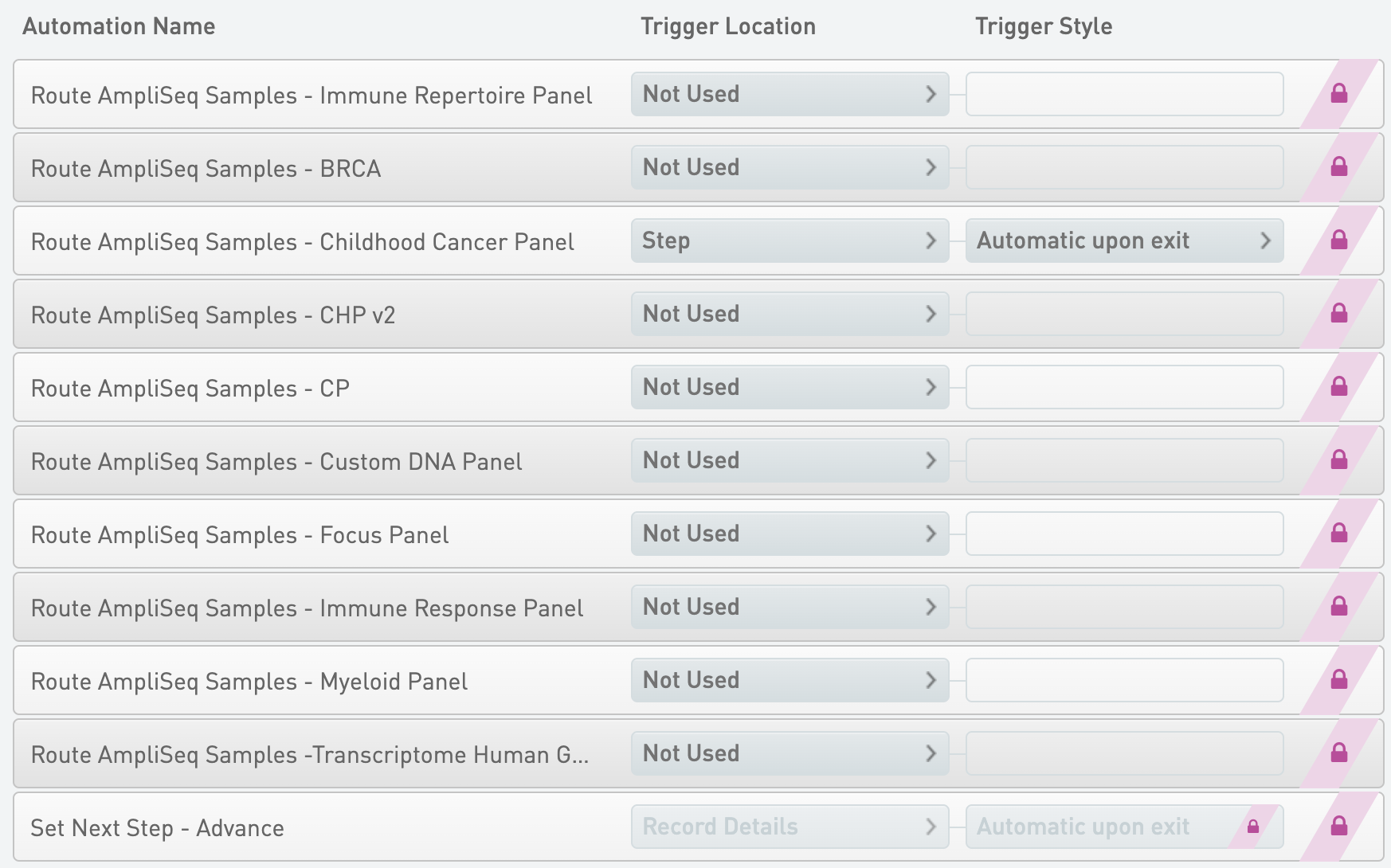The width and height of the screenshot is (1391, 868).
Task: Toggle lock on Myeloid Panel row
Action: coord(1338,680)
